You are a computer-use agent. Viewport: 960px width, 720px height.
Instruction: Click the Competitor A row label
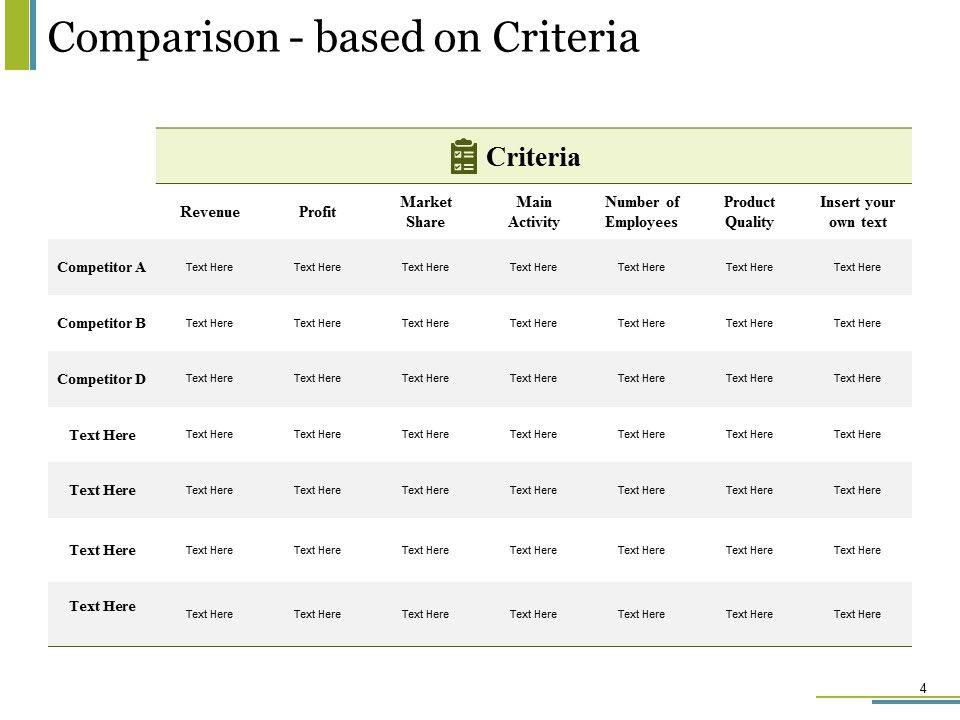[102, 267]
